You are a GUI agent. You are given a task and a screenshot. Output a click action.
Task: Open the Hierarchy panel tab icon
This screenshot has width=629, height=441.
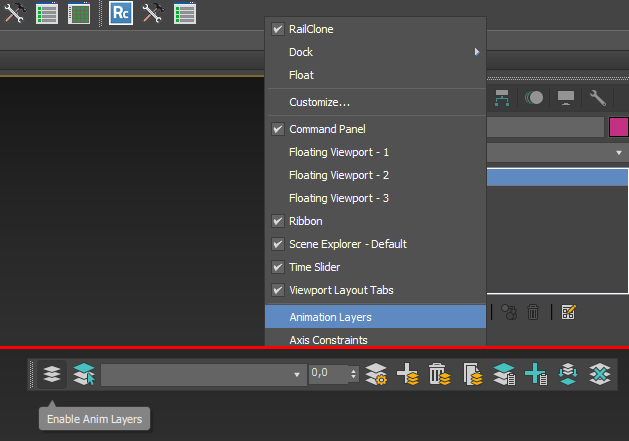tap(501, 97)
